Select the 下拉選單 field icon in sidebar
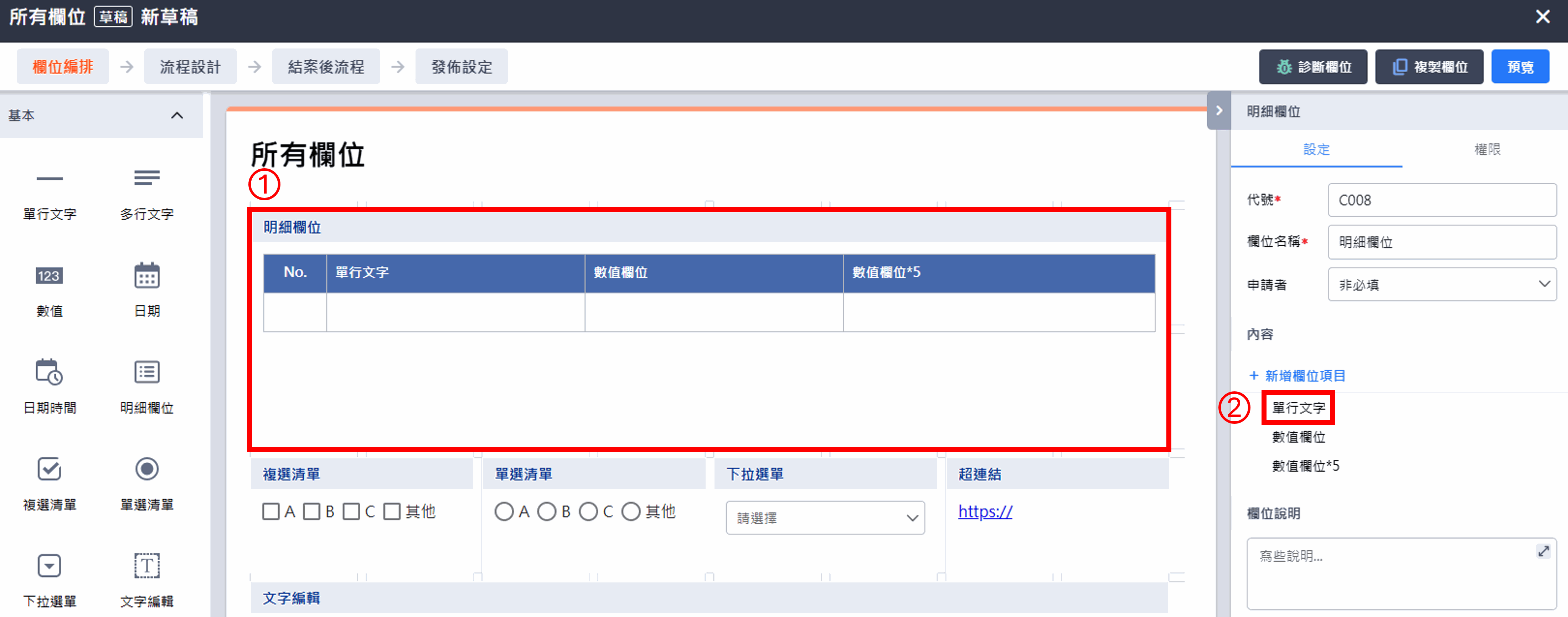The image size is (1568, 617). pos(49,565)
